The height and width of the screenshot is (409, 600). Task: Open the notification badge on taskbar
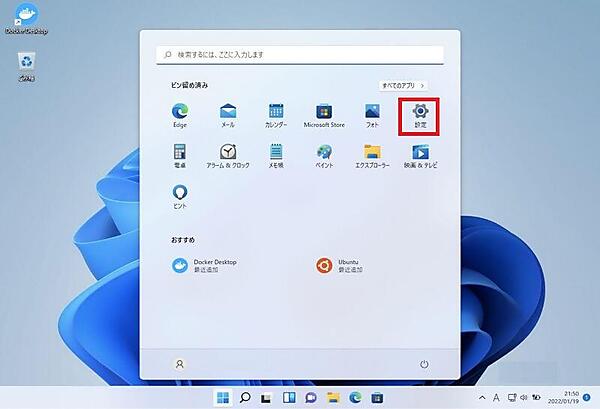pos(587,398)
